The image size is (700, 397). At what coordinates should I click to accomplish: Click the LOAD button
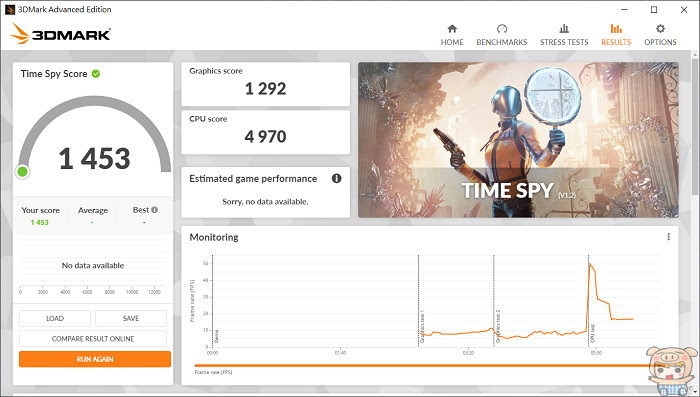pos(55,318)
